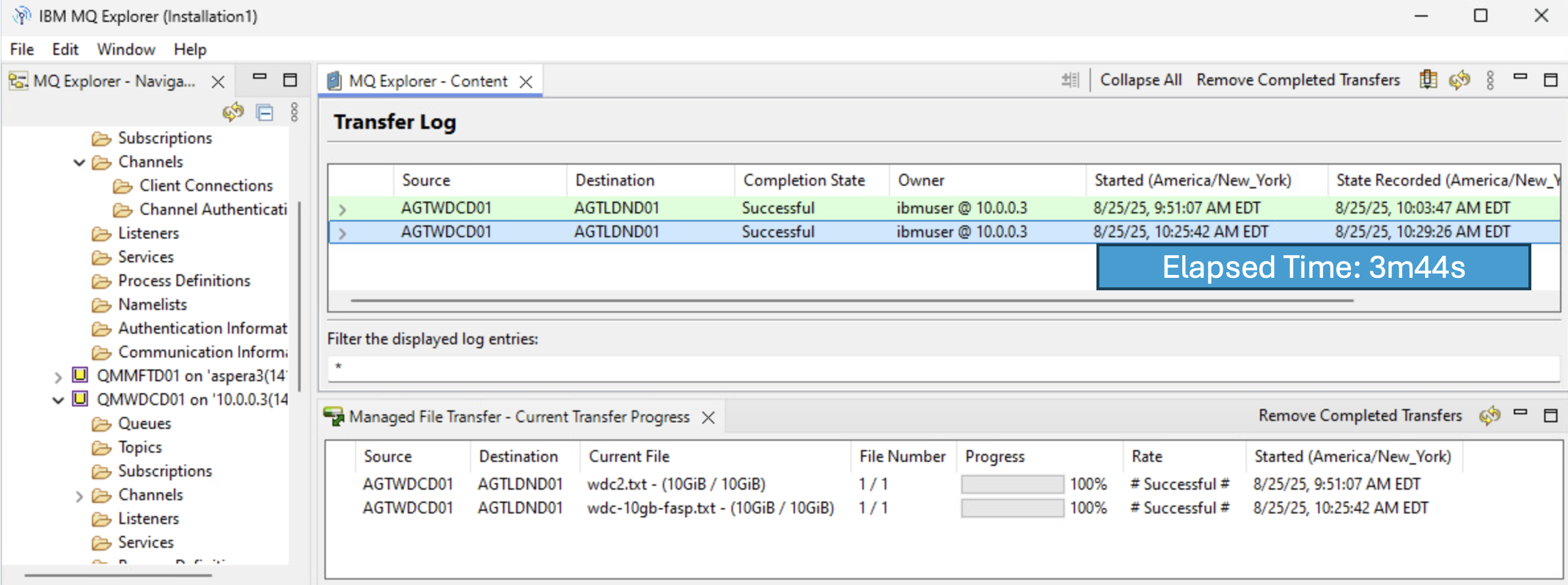Sort the Transfer Log by Completion State column

point(811,180)
